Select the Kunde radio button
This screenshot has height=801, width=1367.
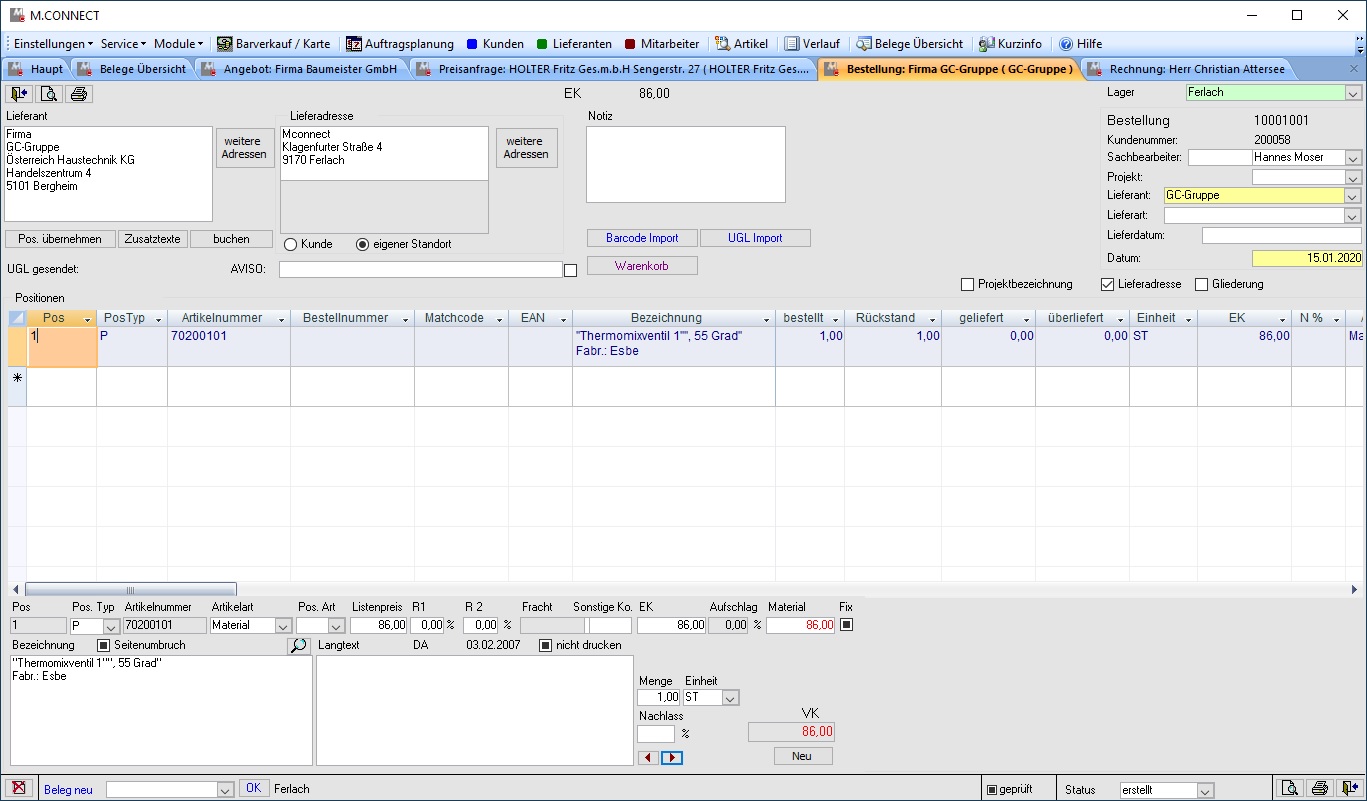click(x=291, y=245)
